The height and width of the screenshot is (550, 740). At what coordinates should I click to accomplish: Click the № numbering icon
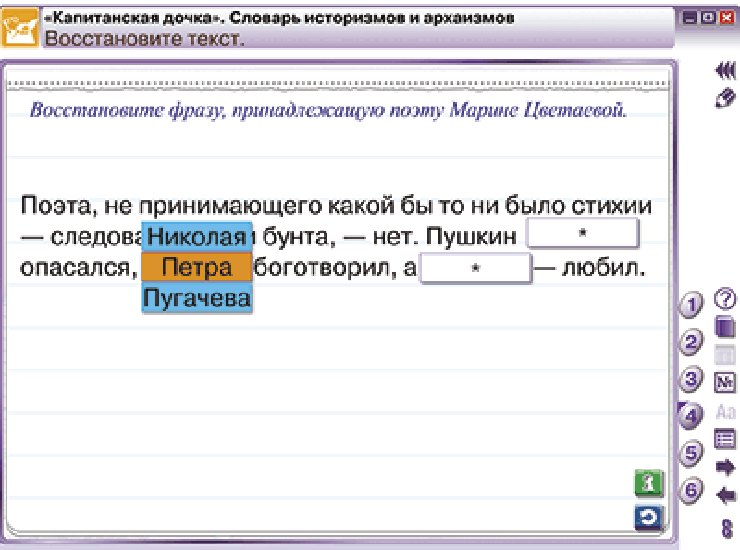tap(725, 382)
